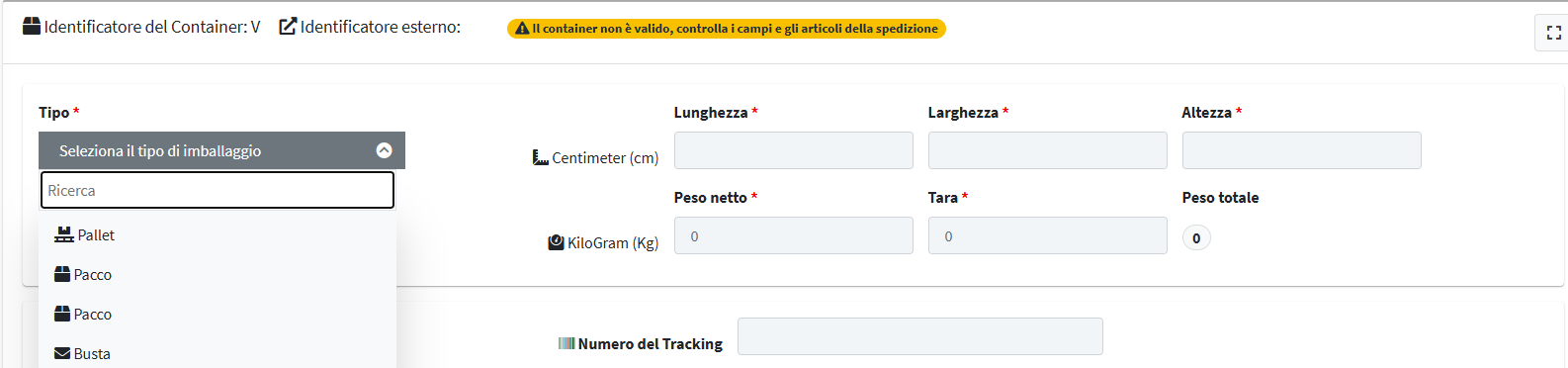The height and width of the screenshot is (368, 1568).
Task: Click into the Larghezza input field
Action: click(x=1048, y=150)
